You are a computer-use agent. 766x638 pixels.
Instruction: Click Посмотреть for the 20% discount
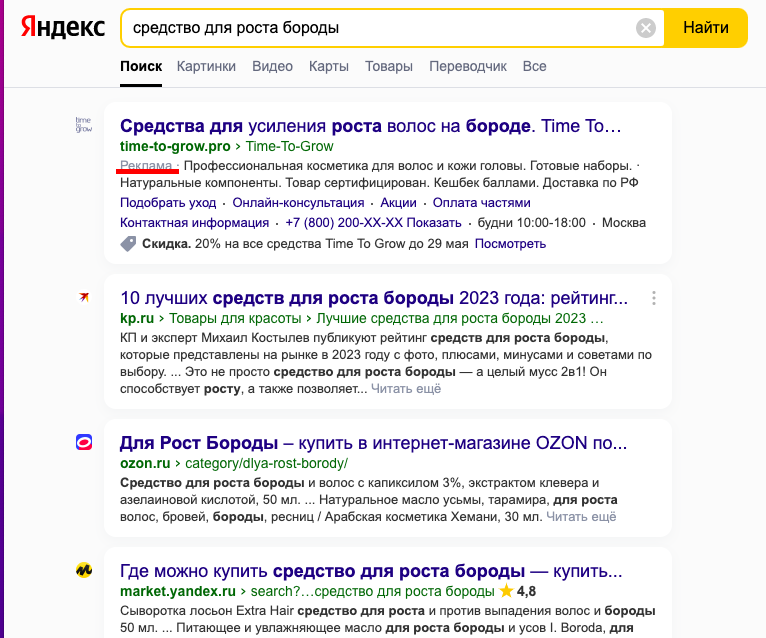[x=510, y=243]
